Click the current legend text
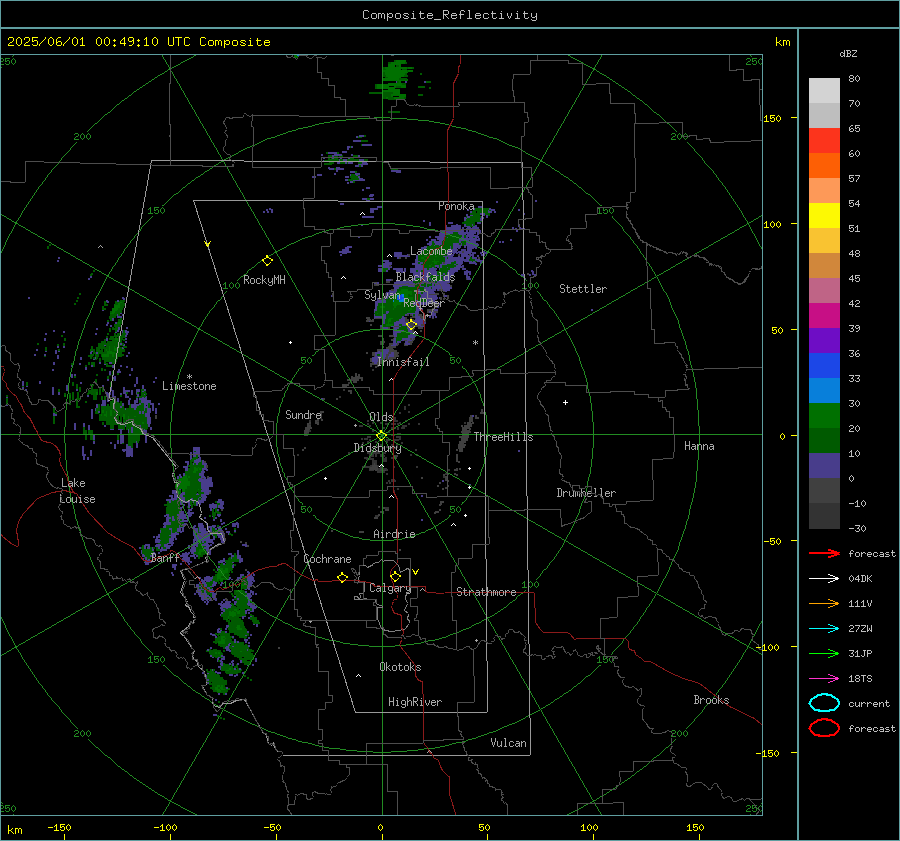The image size is (900, 841). (x=869, y=703)
